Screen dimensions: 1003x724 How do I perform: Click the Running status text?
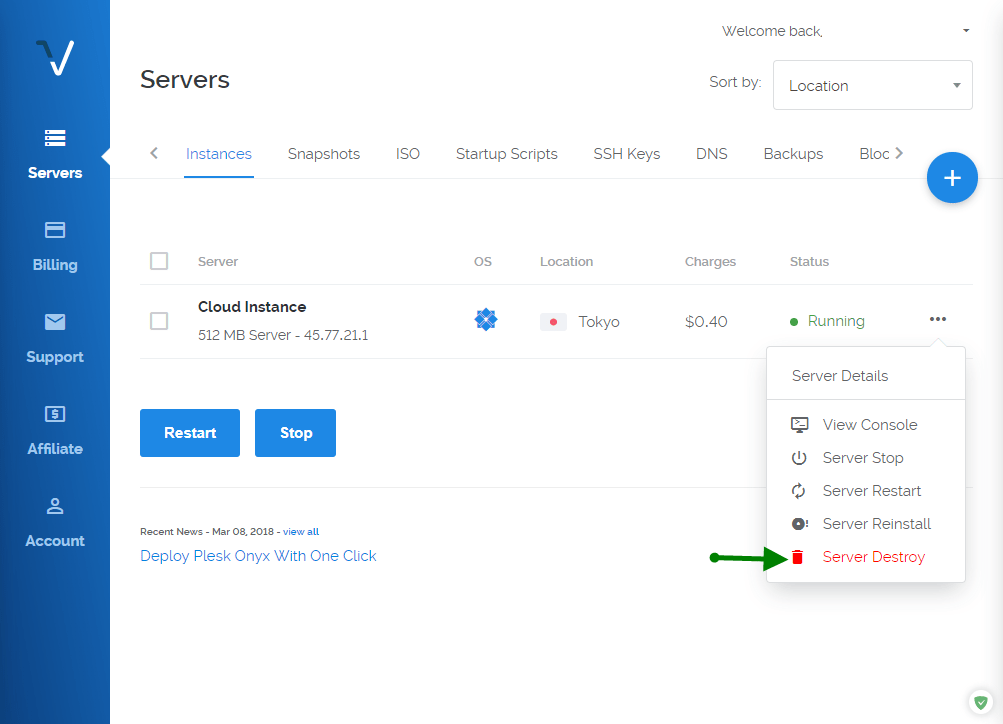tap(836, 321)
